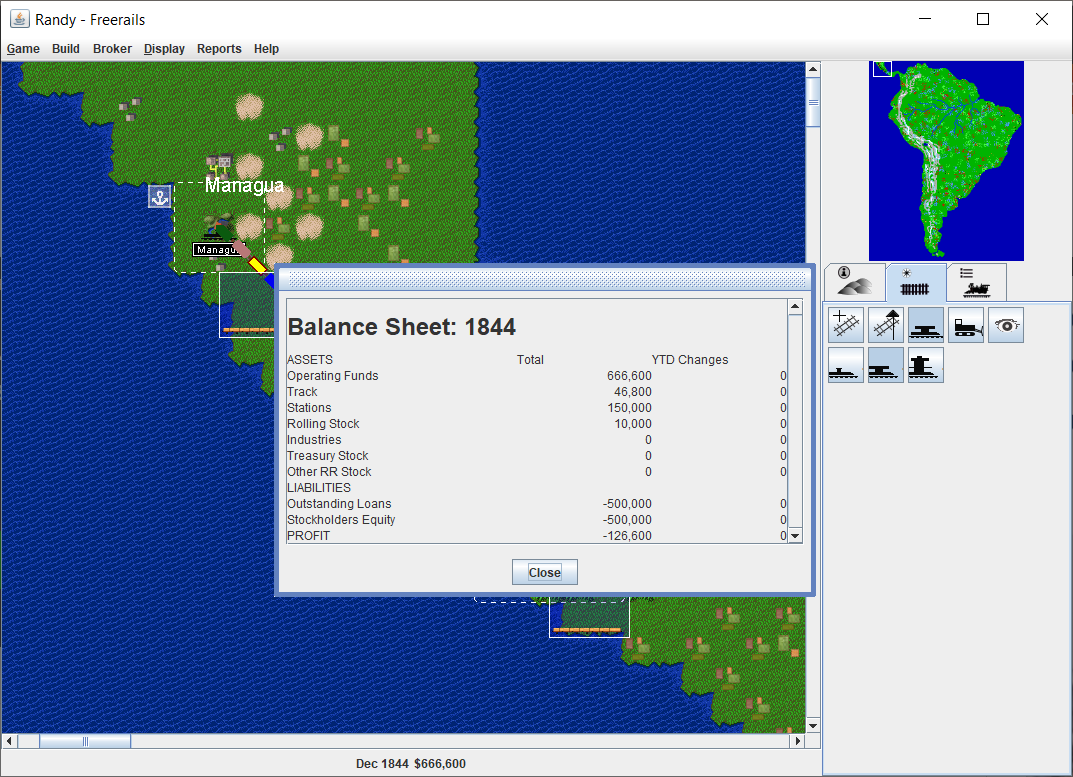The height and width of the screenshot is (777, 1073).
Task: Click the map vertical scrollbar thumb
Action: coord(813,103)
